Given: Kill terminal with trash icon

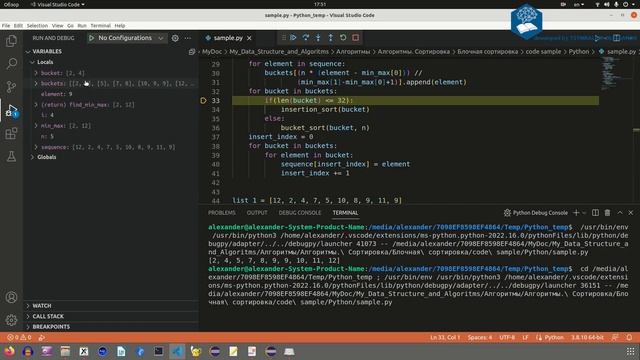Looking at the screenshot, I should click(607, 213).
